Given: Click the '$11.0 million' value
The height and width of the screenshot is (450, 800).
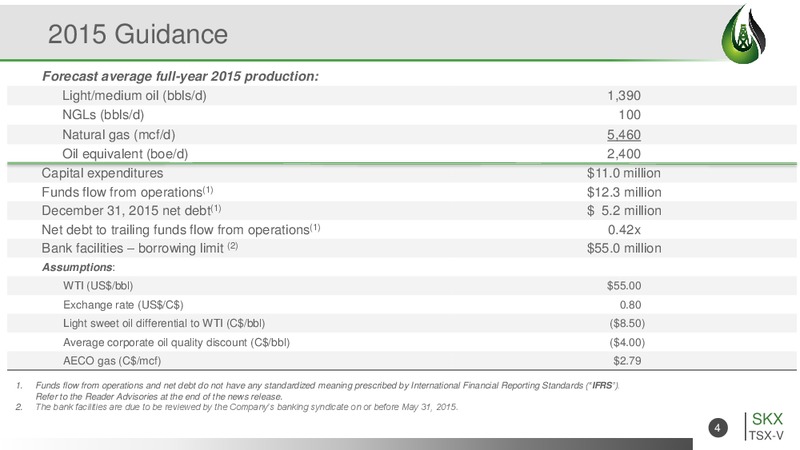Looking at the screenshot, I should (623, 173).
